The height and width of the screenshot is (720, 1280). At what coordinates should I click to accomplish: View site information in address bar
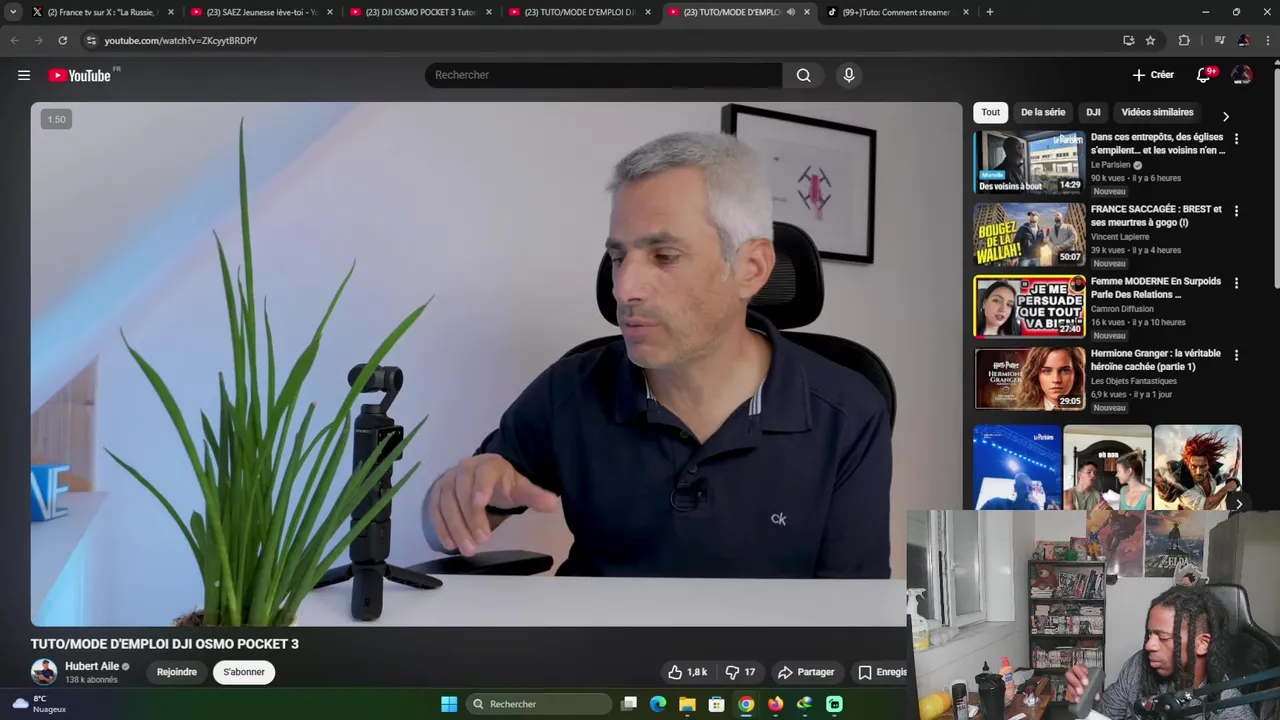pos(91,40)
